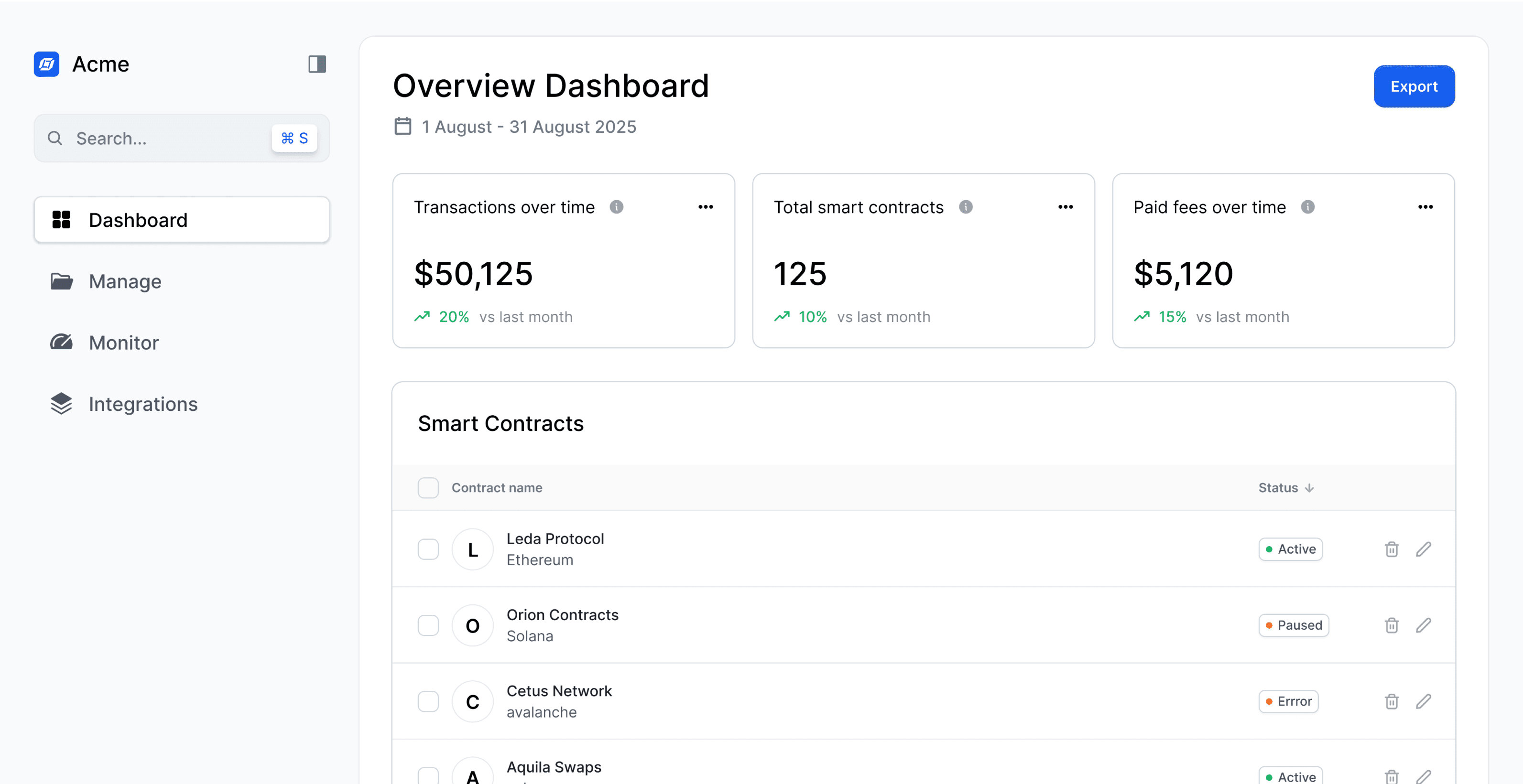Click the search magnifier icon

55,138
